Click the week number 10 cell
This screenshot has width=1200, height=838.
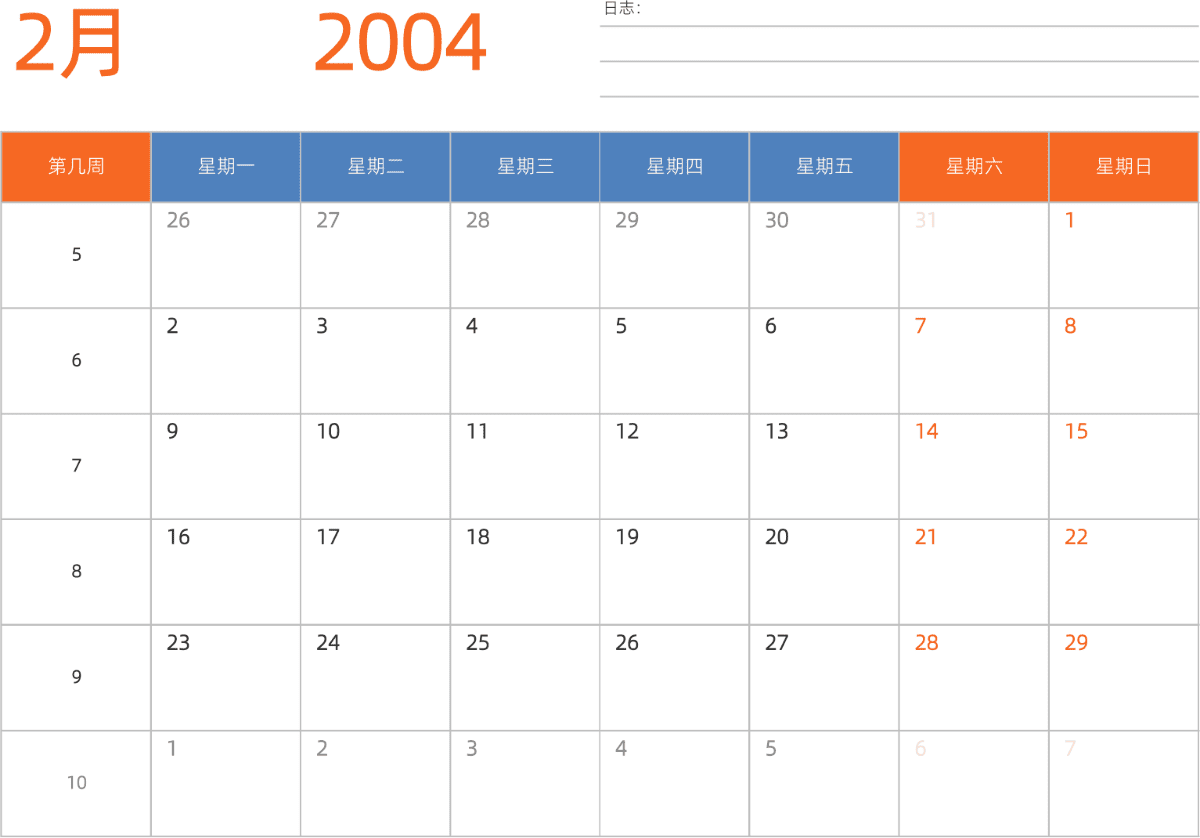[76, 783]
